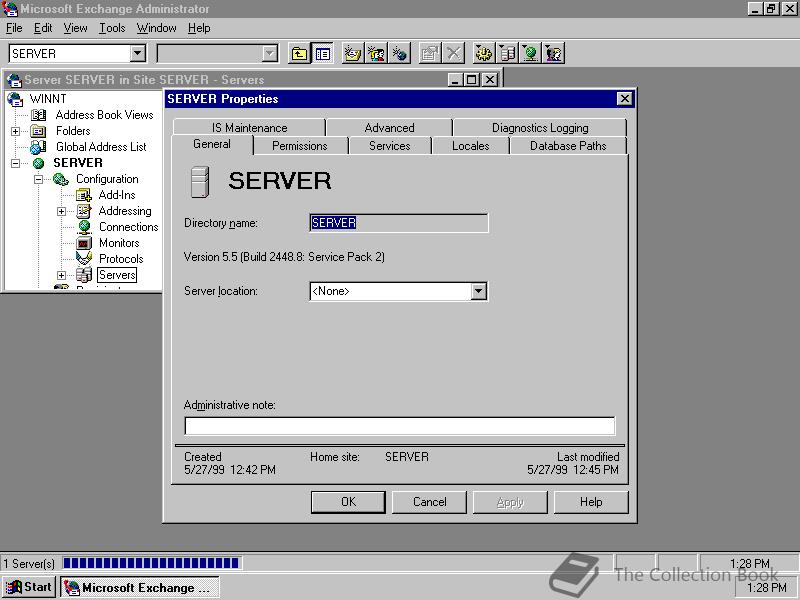
Task: Select the WINNT organization icon in tree
Action: (15, 98)
